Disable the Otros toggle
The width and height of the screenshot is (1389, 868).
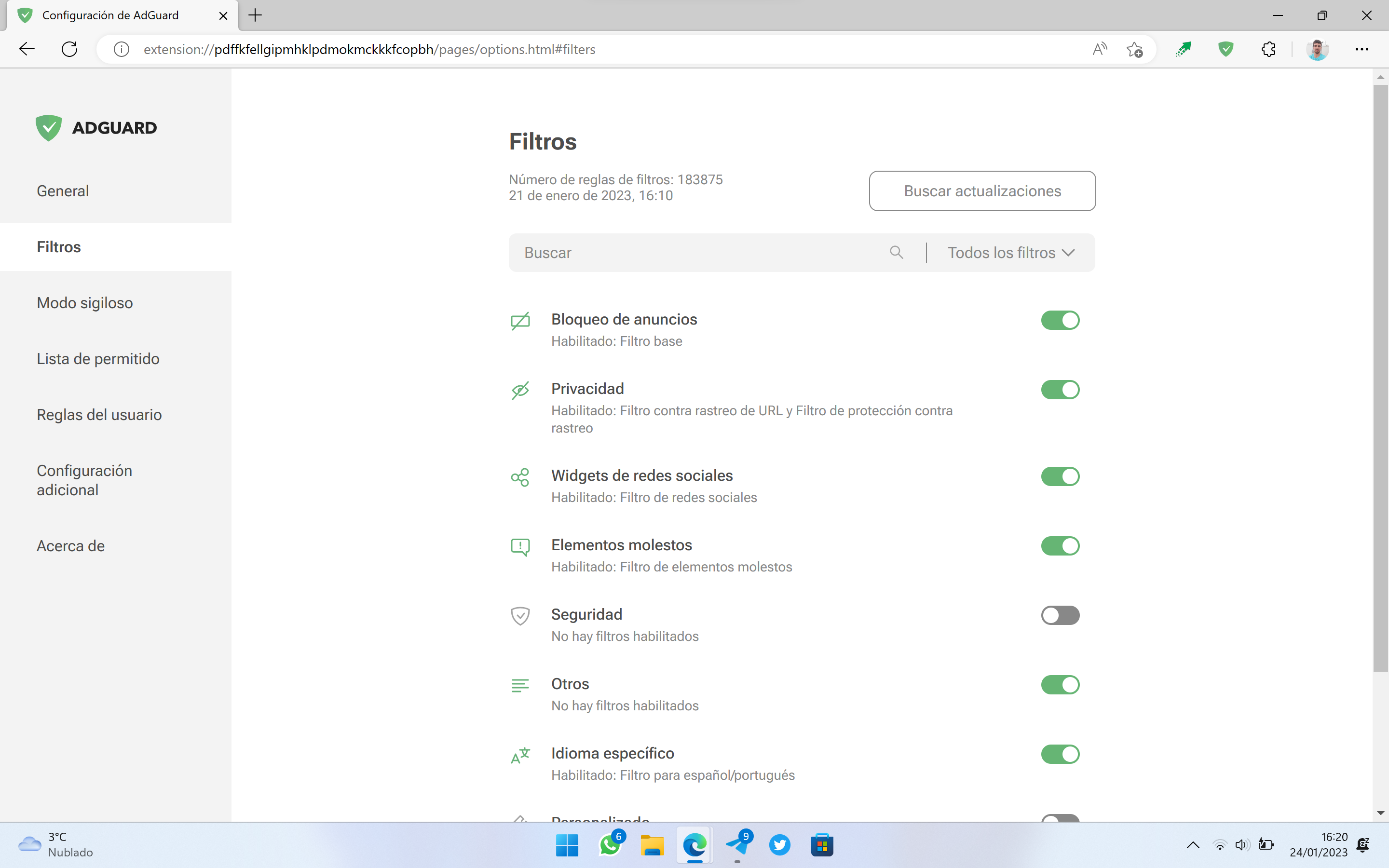coord(1060,685)
